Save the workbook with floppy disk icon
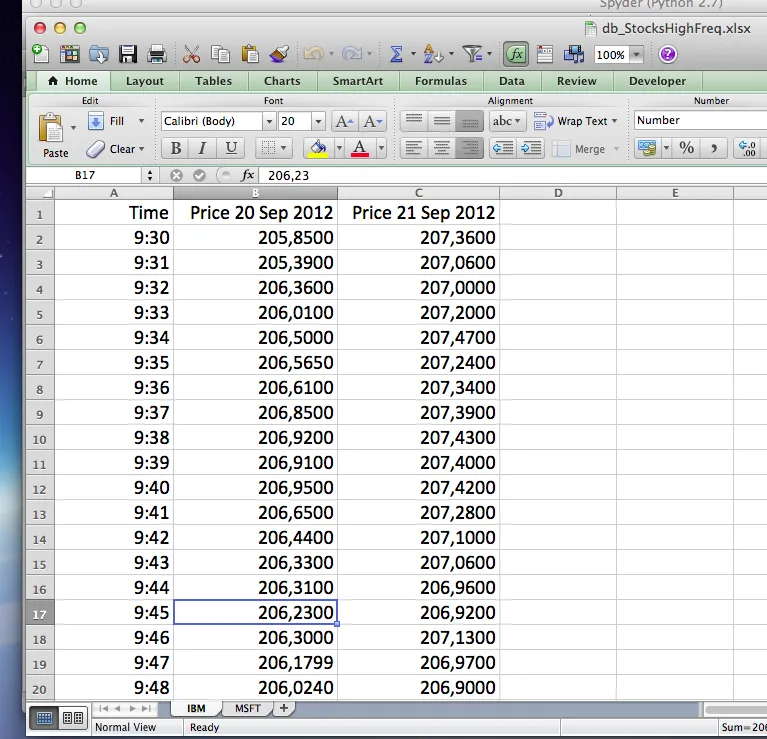The width and height of the screenshot is (767, 739). click(x=128, y=54)
